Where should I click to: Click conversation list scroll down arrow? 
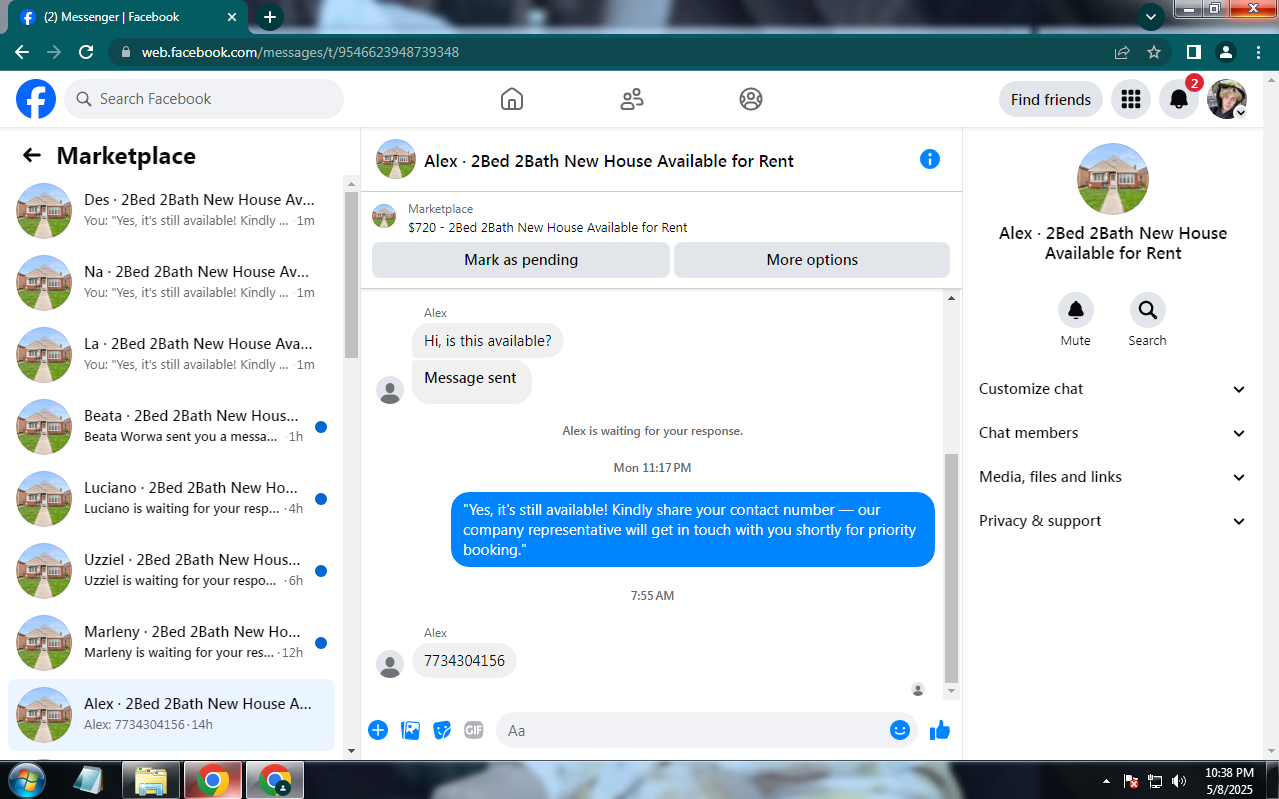pyautogui.click(x=351, y=750)
